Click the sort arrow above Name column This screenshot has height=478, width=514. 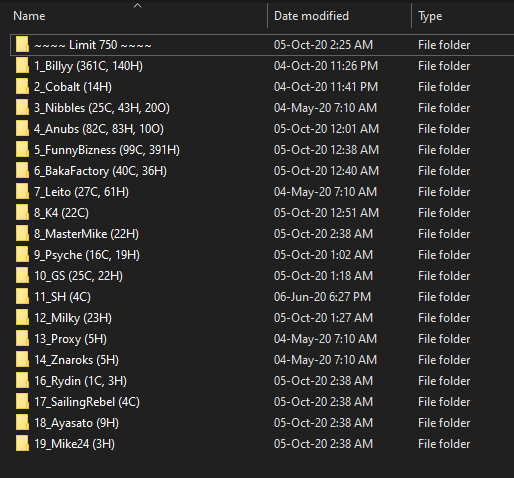point(137,5)
